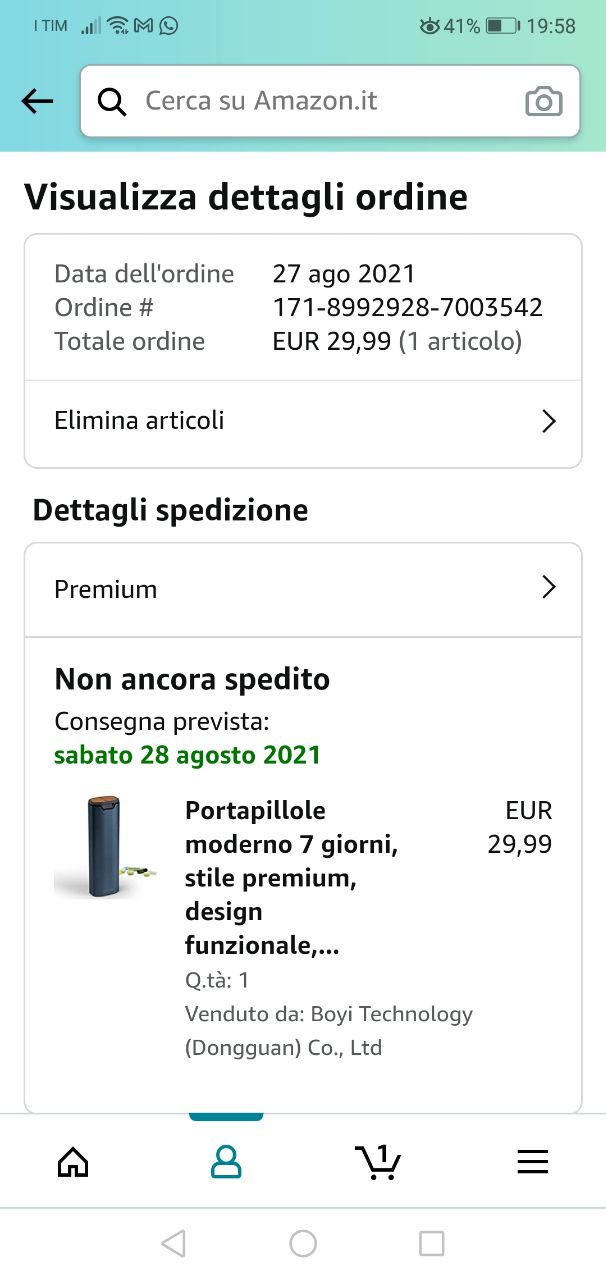Tap delivery date sabato 28 agosto 2021
The height and width of the screenshot is (1280, 606).
pyautogui.click(x=188, y=754)
